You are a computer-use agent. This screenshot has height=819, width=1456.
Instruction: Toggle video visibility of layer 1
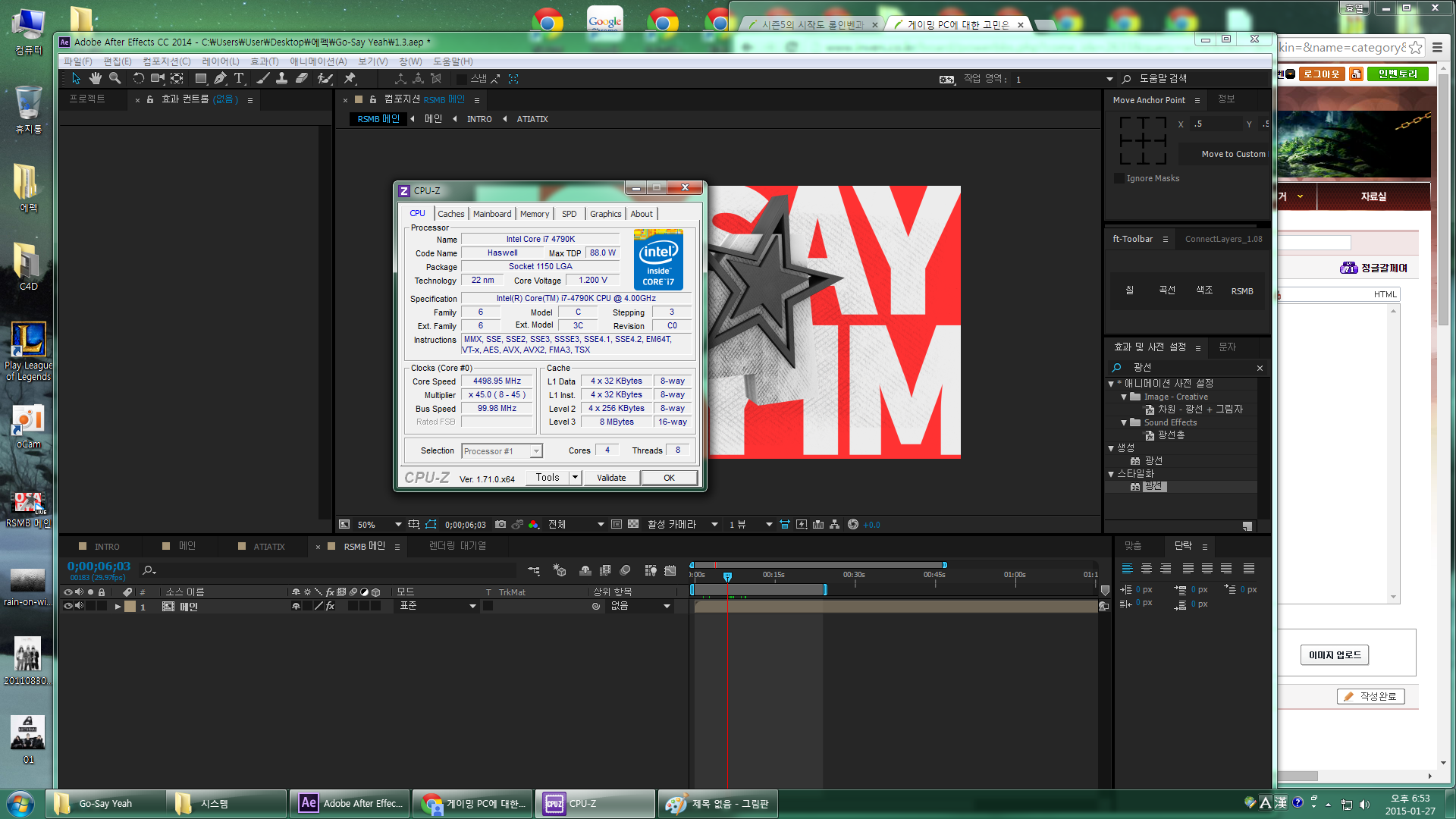[x=68, y=606]
